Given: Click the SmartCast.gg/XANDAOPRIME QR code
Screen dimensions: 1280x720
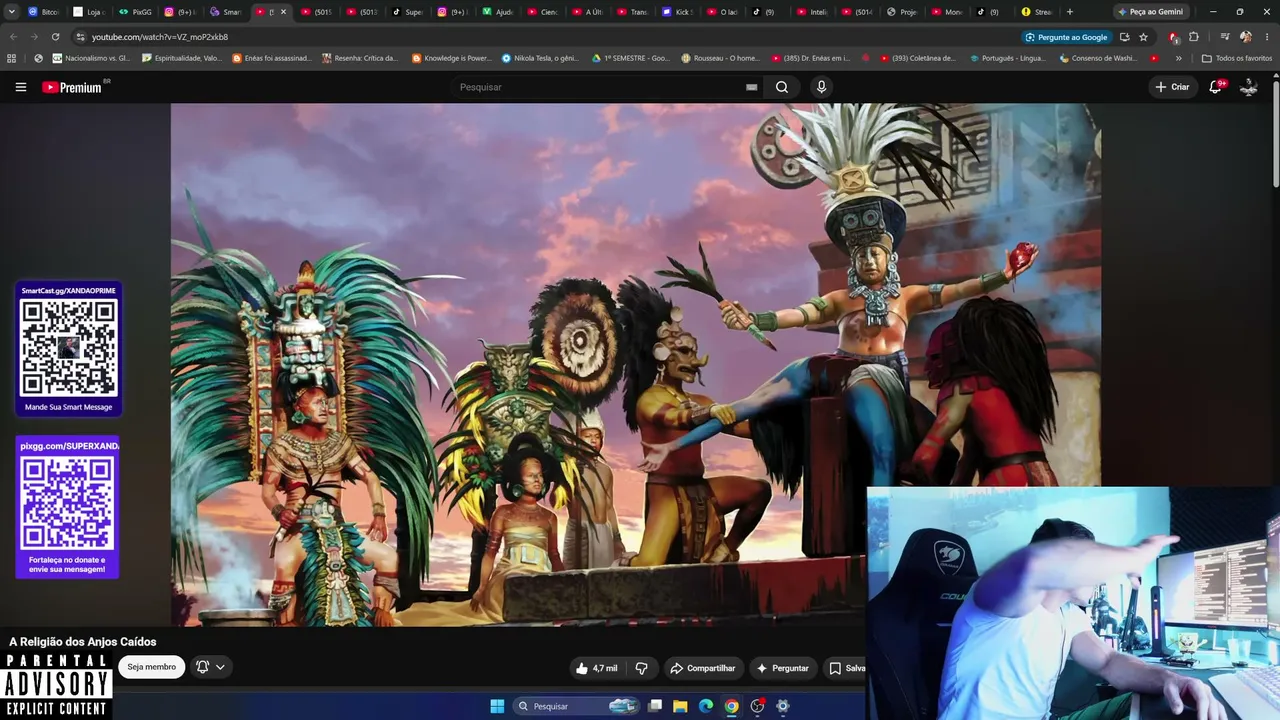Looking at the screenshot, I should 69,348.
